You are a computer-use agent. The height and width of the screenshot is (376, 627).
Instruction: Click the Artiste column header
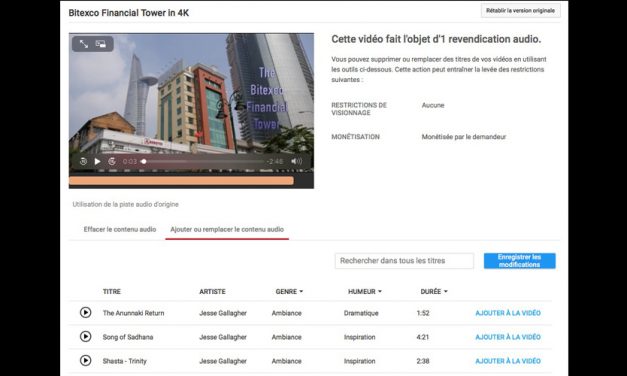(x=212, y=292)
